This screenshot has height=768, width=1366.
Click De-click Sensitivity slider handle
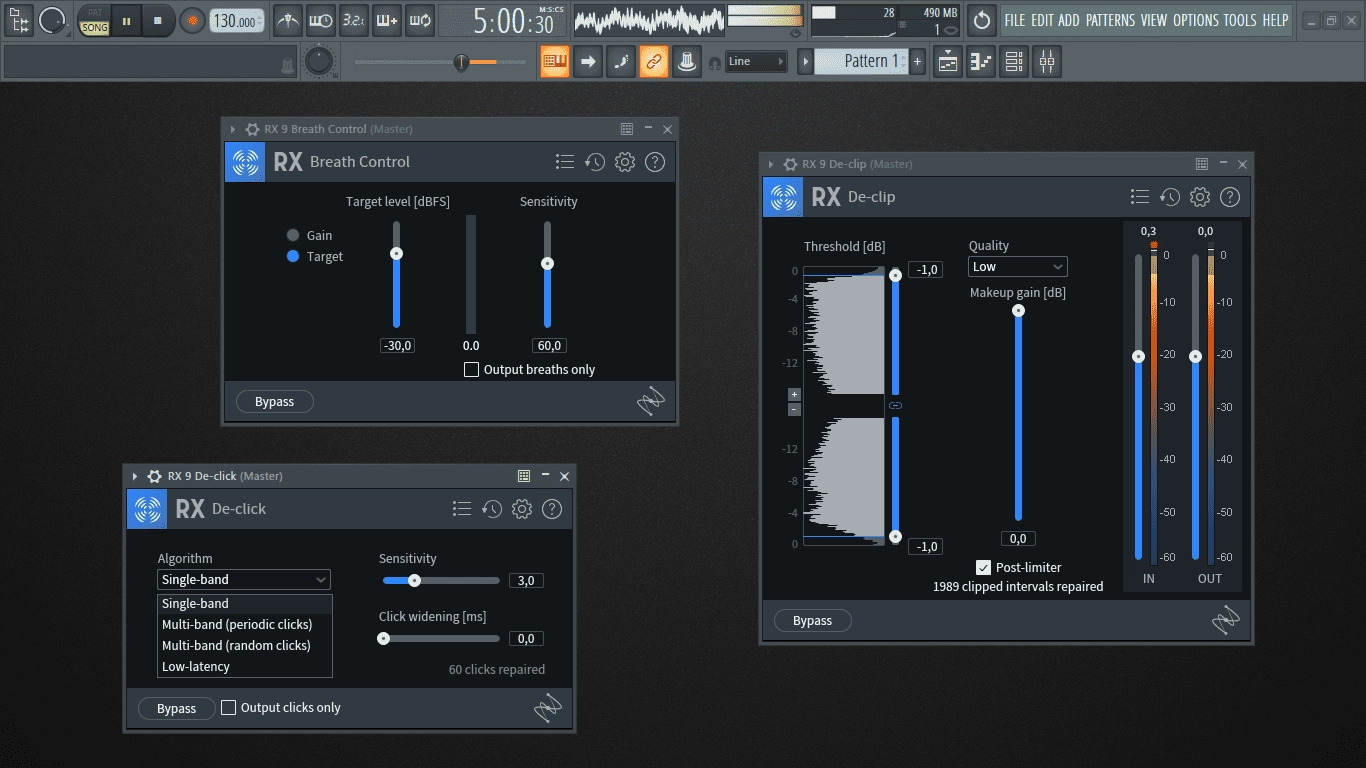[x=414, y=580]
